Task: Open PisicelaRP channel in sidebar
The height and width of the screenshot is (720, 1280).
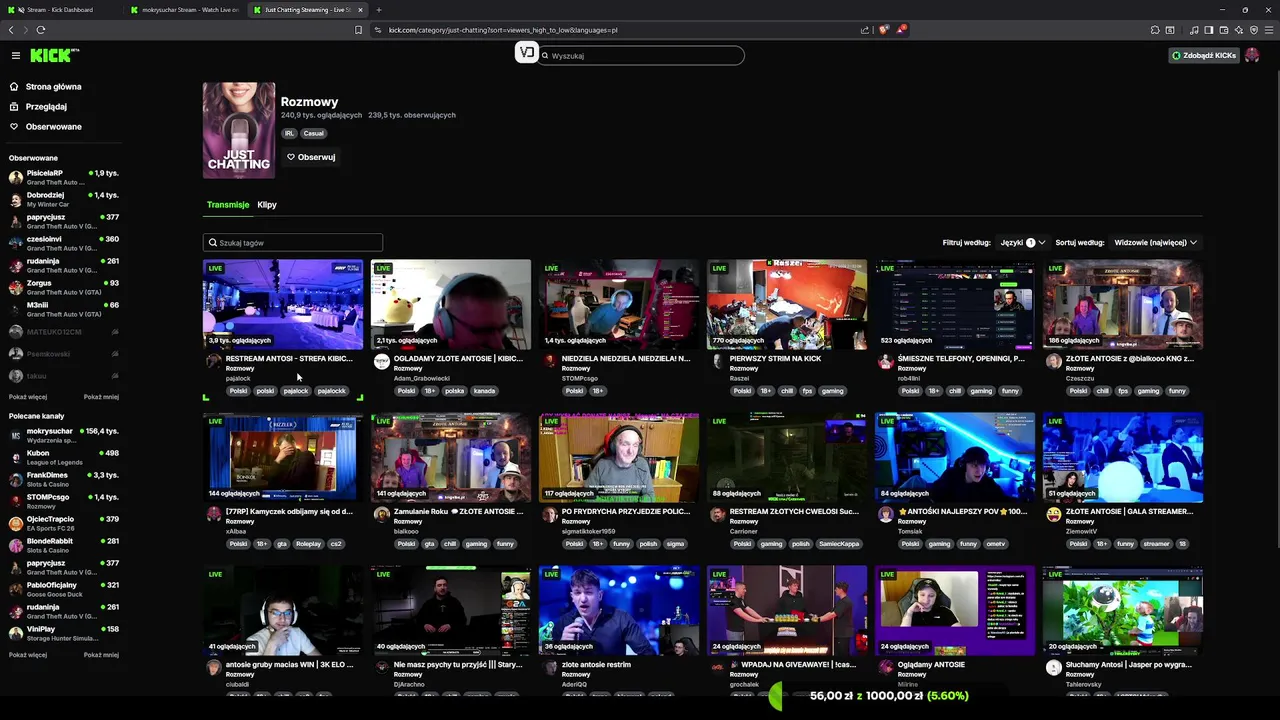Action: pos(64,178)
